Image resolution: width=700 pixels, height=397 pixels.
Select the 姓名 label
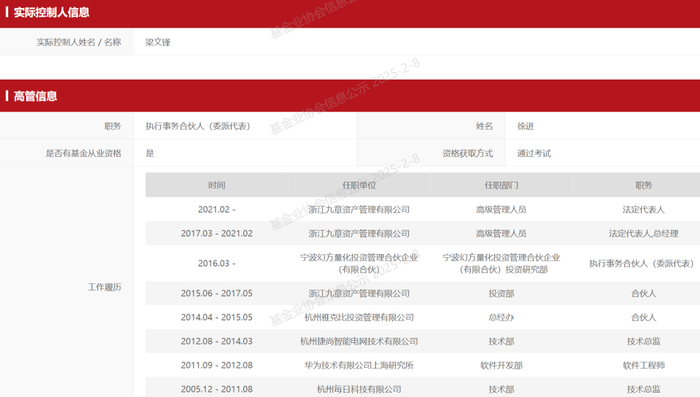484,126
